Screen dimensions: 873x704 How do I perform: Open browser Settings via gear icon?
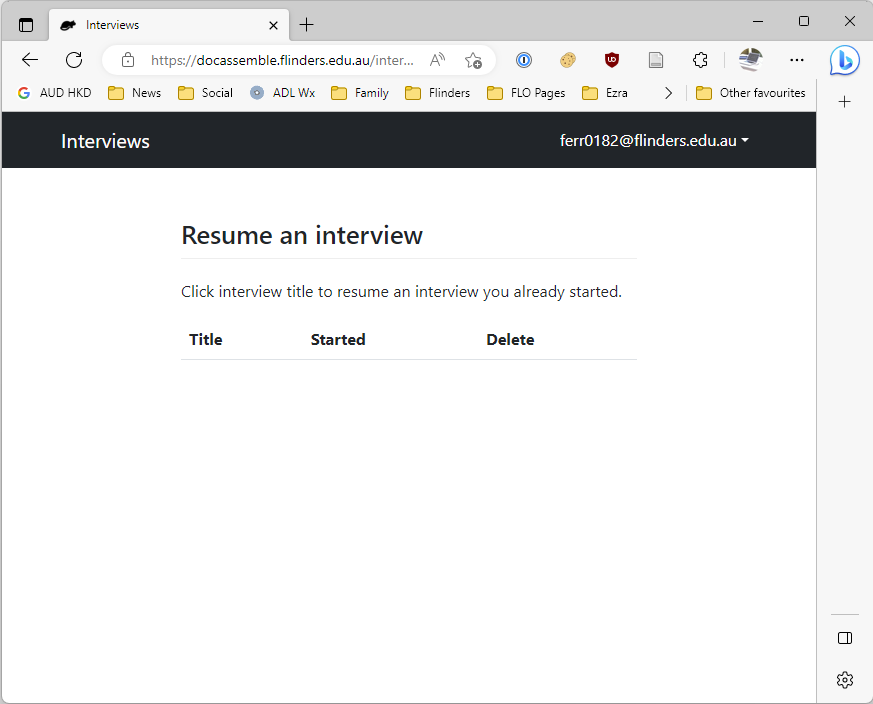coord(845,680)
